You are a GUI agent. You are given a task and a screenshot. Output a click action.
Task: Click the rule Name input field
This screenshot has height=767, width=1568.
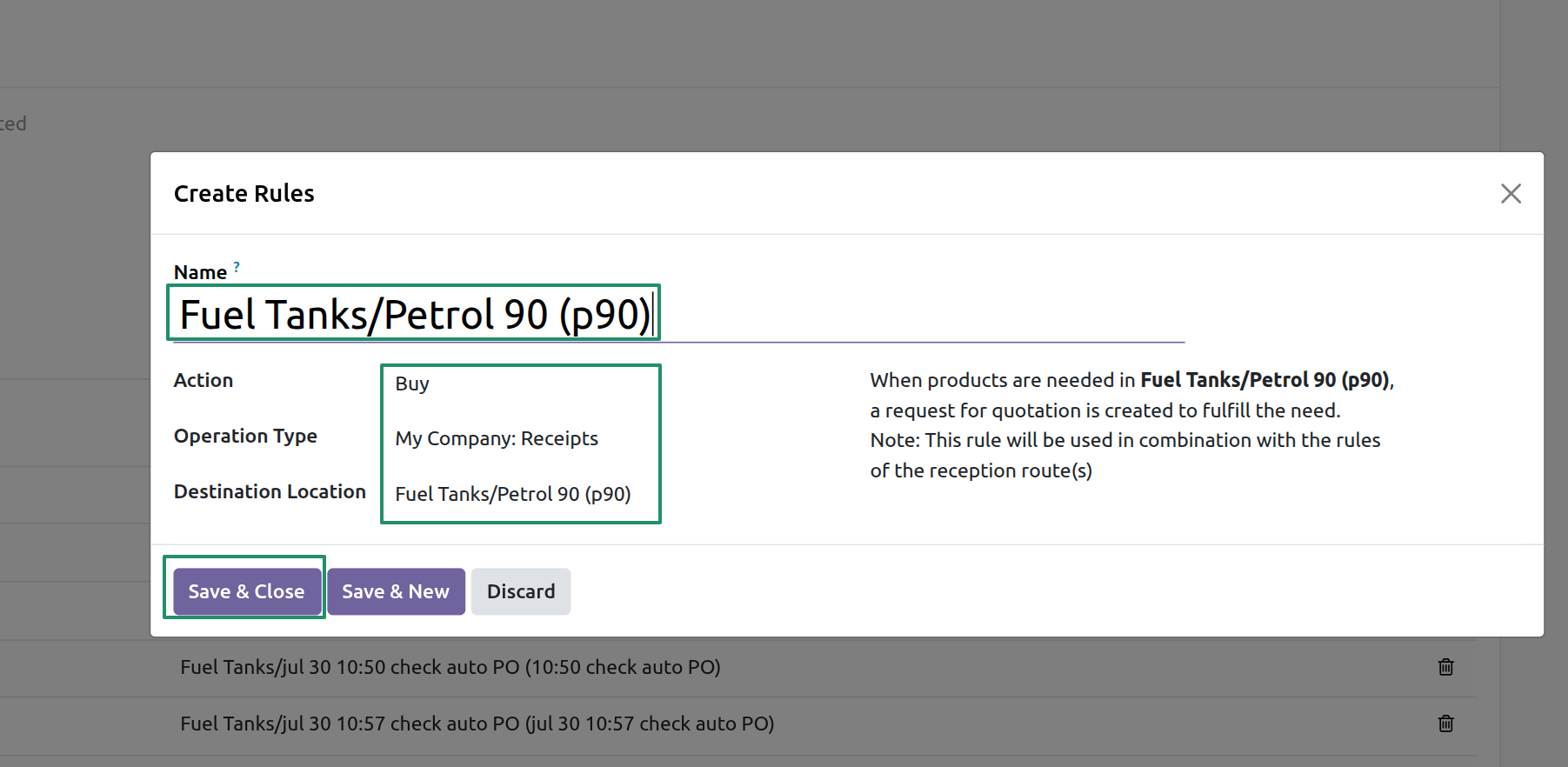(x=678, y=314)
